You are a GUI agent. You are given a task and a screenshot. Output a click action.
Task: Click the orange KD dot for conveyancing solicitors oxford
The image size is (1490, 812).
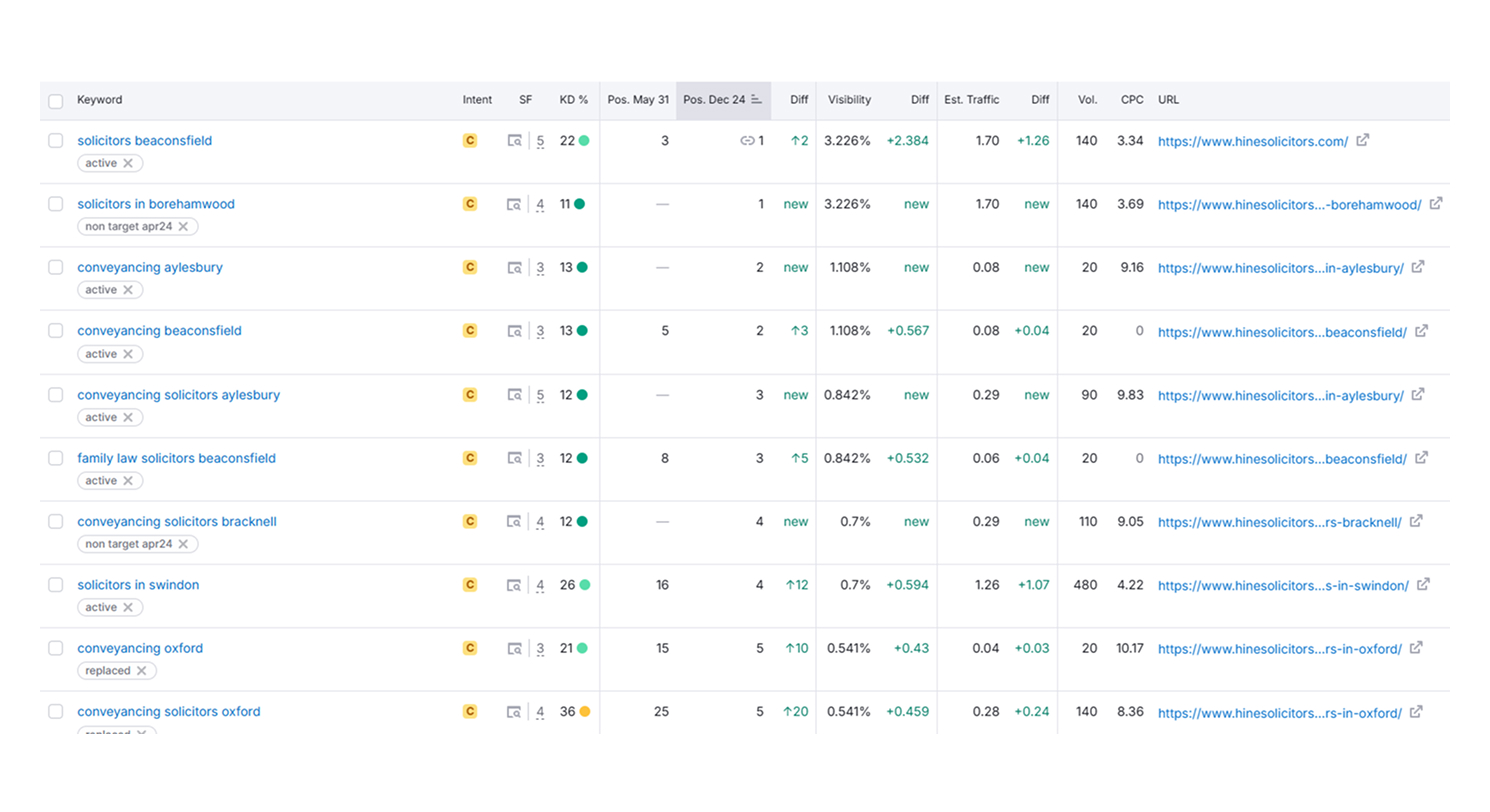tap(584, 712)
